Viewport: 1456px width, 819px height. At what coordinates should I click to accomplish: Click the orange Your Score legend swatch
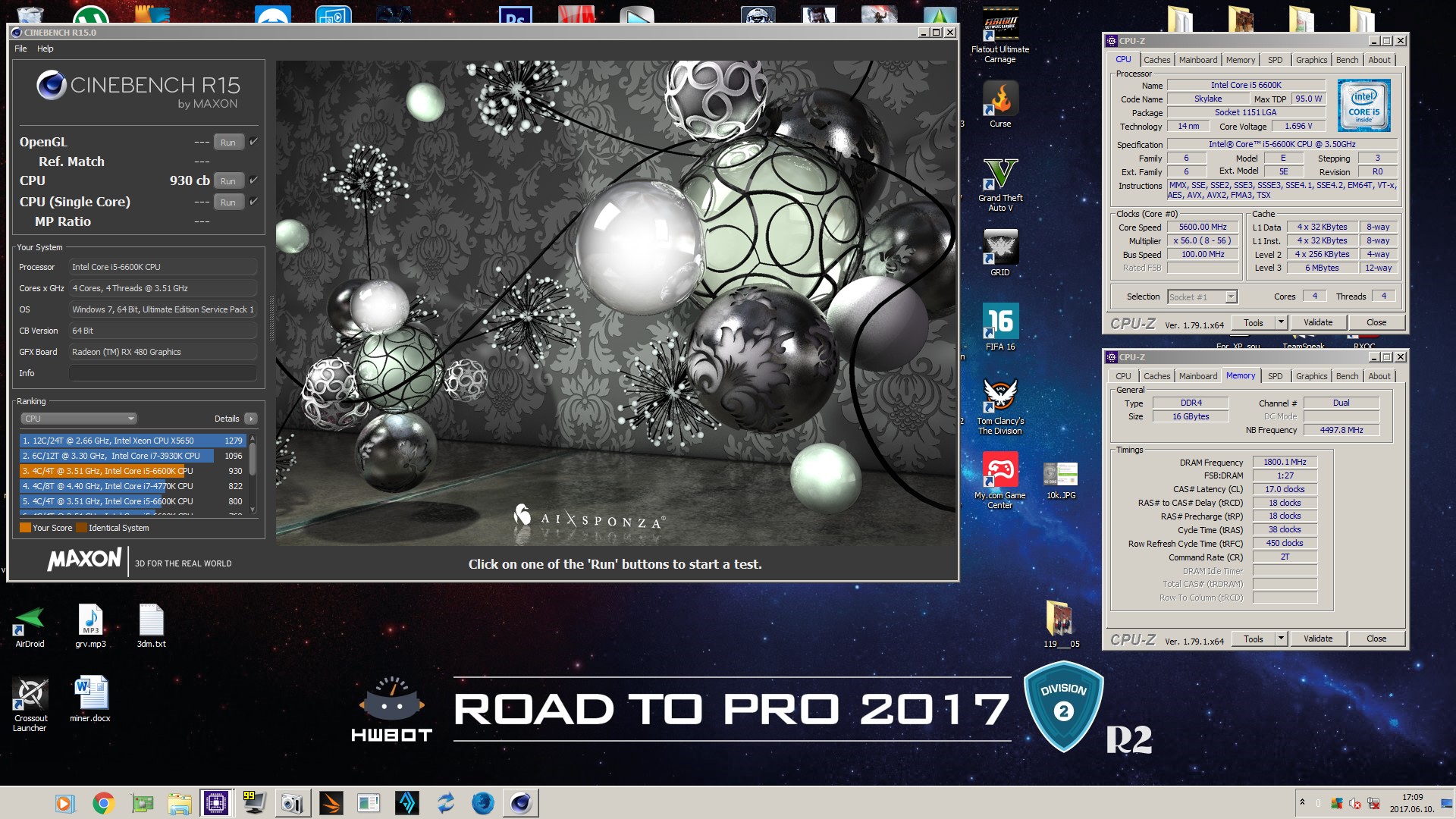25,528
